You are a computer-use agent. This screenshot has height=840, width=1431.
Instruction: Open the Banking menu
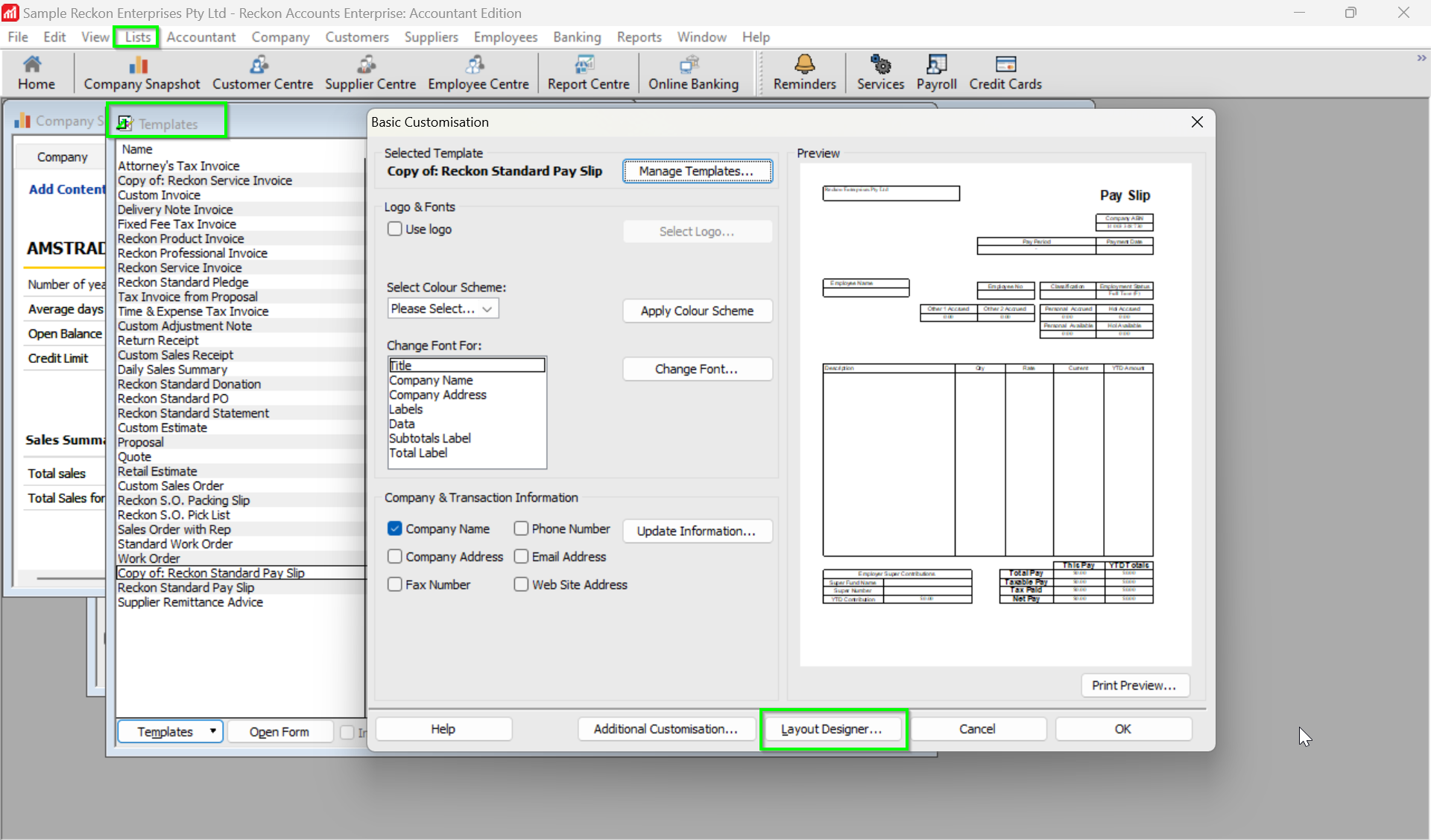pos(577,37)
